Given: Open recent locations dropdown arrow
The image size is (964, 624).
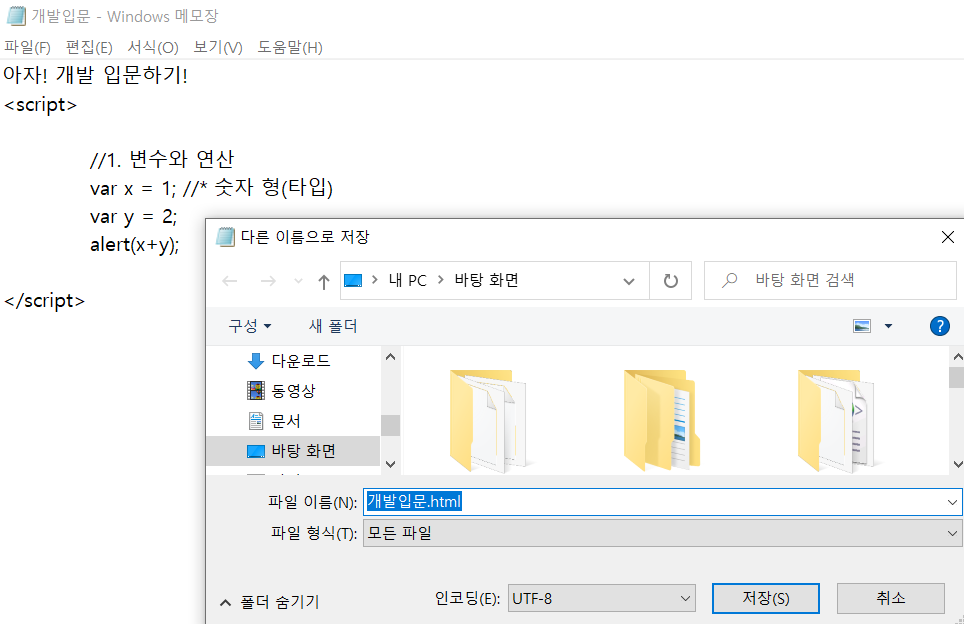Looking at the screenshot, I should [298, 281].
